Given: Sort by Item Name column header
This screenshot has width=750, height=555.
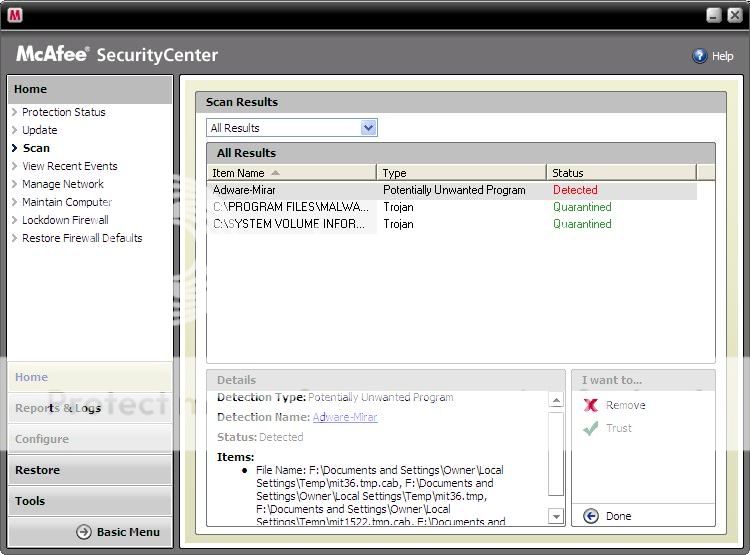Looking at the screenshot, I should click(292, 173).
